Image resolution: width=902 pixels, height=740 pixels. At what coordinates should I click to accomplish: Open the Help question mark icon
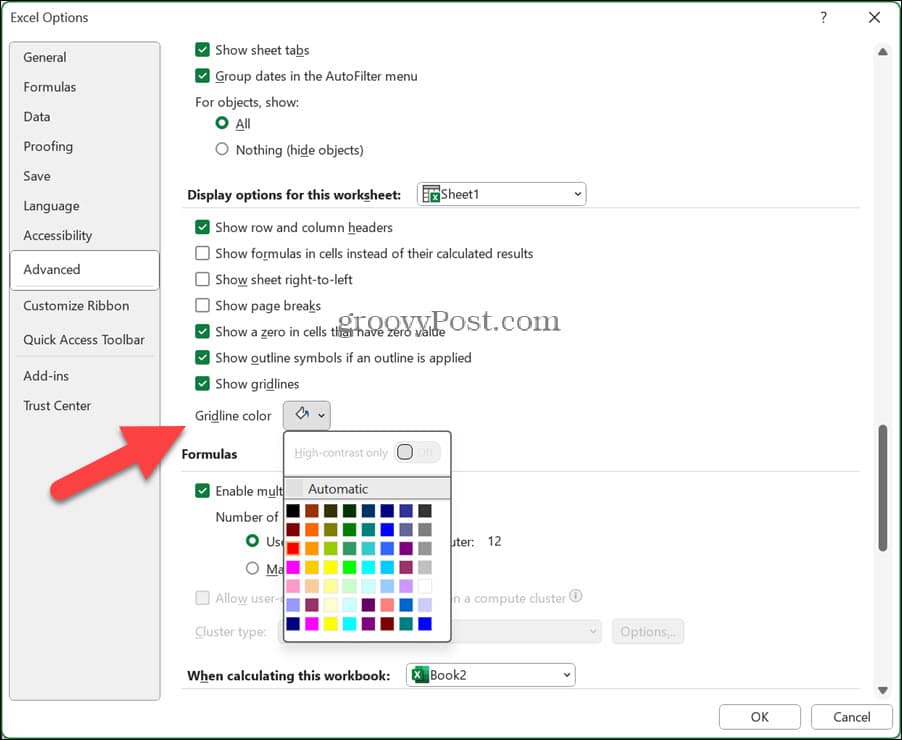(823, 18)
